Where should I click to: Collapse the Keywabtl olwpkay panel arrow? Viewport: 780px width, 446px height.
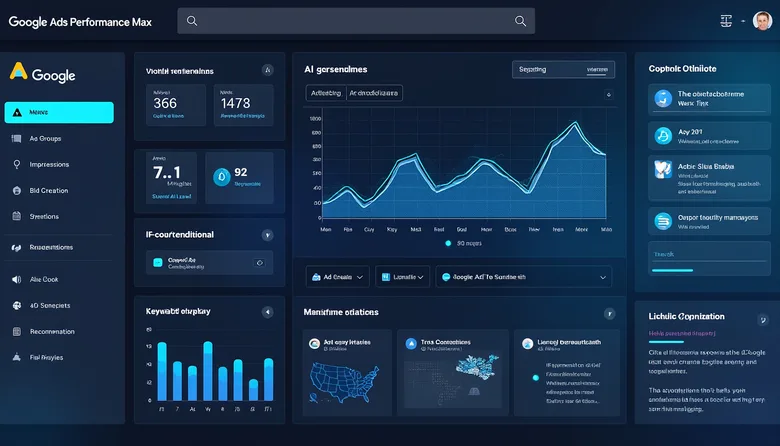click(268, 312)
